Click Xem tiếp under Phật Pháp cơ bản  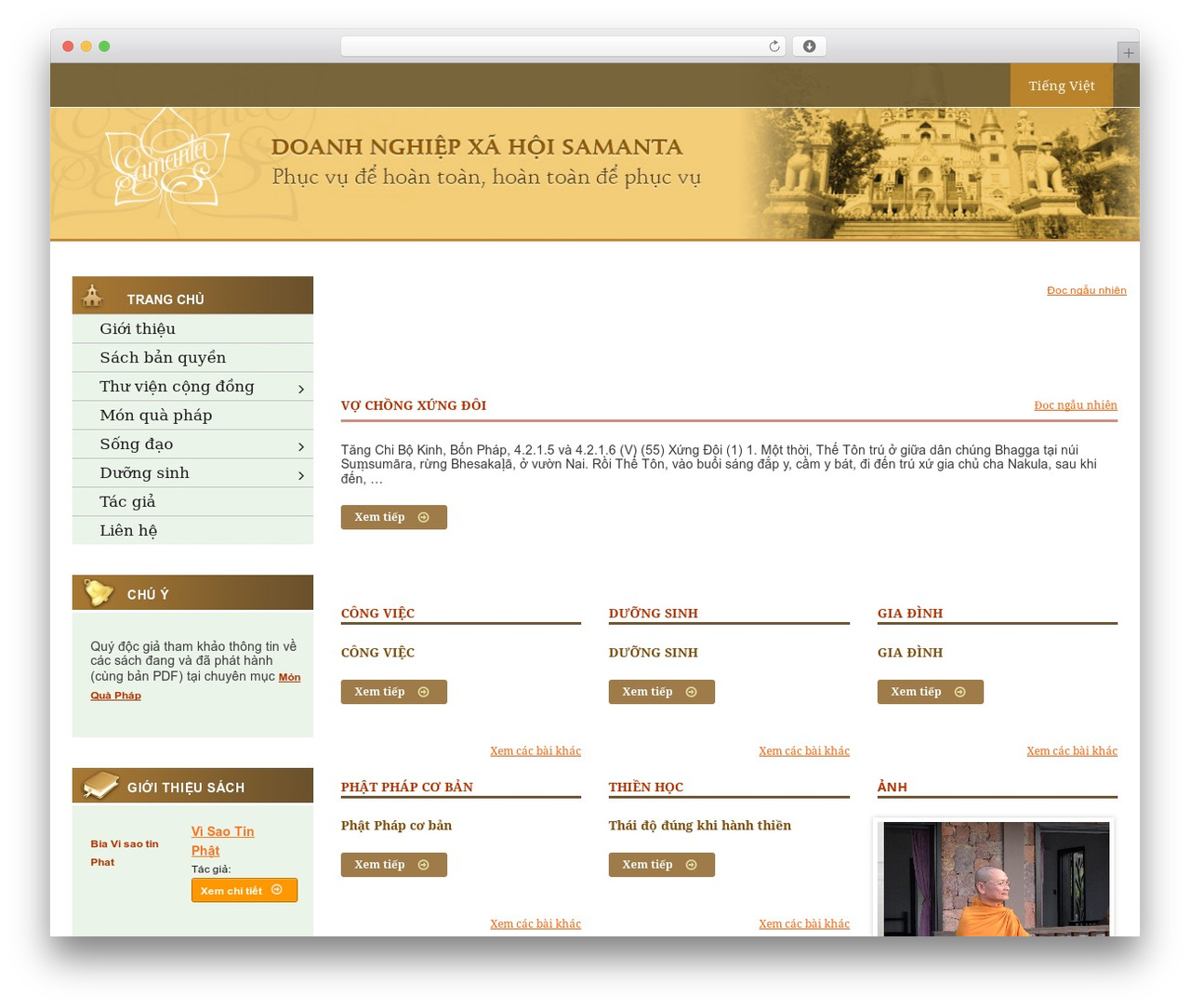(393, 865)
